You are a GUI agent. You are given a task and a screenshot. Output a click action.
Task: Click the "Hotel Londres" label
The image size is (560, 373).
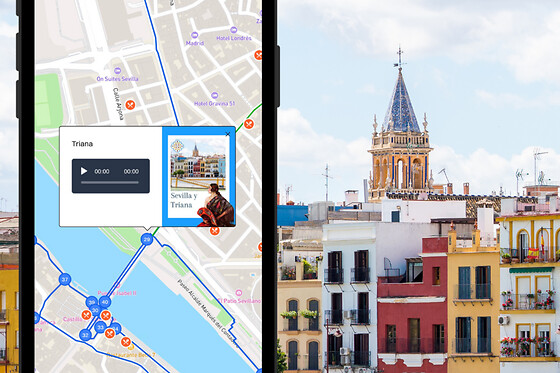tap(234, 38)
